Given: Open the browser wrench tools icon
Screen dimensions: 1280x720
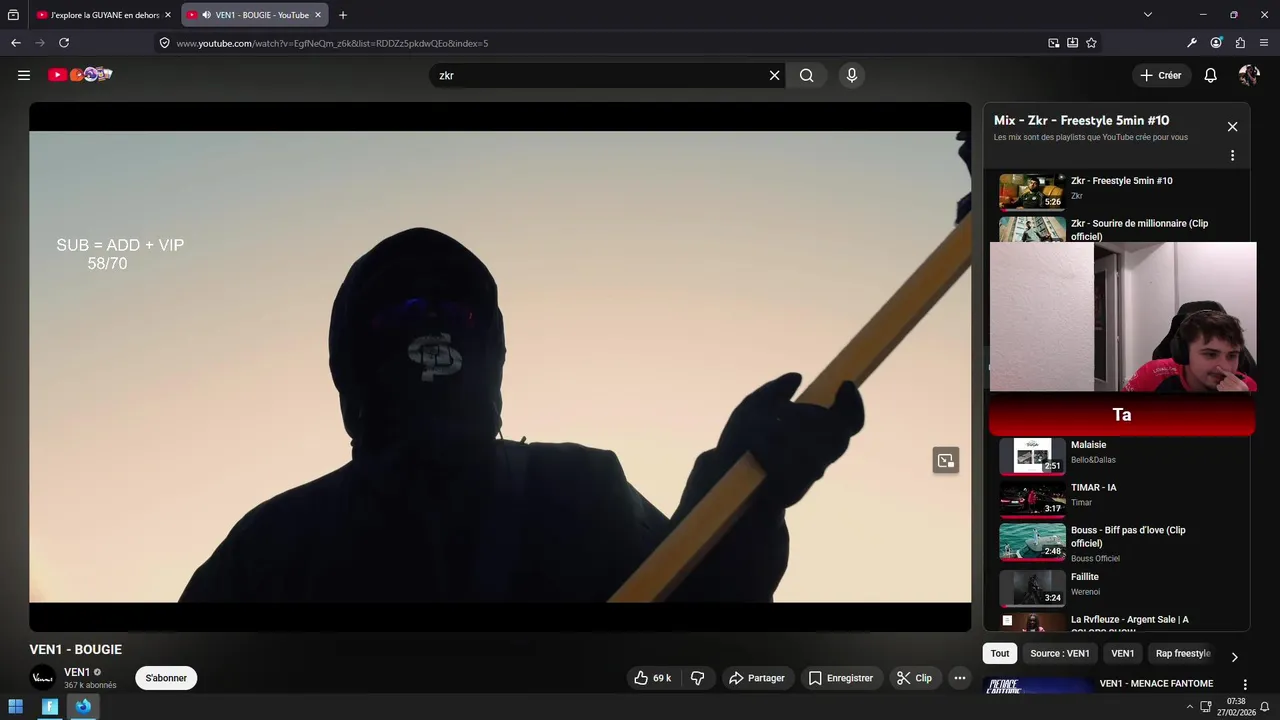Looking at the screenshot, I should click(1192, 43).
